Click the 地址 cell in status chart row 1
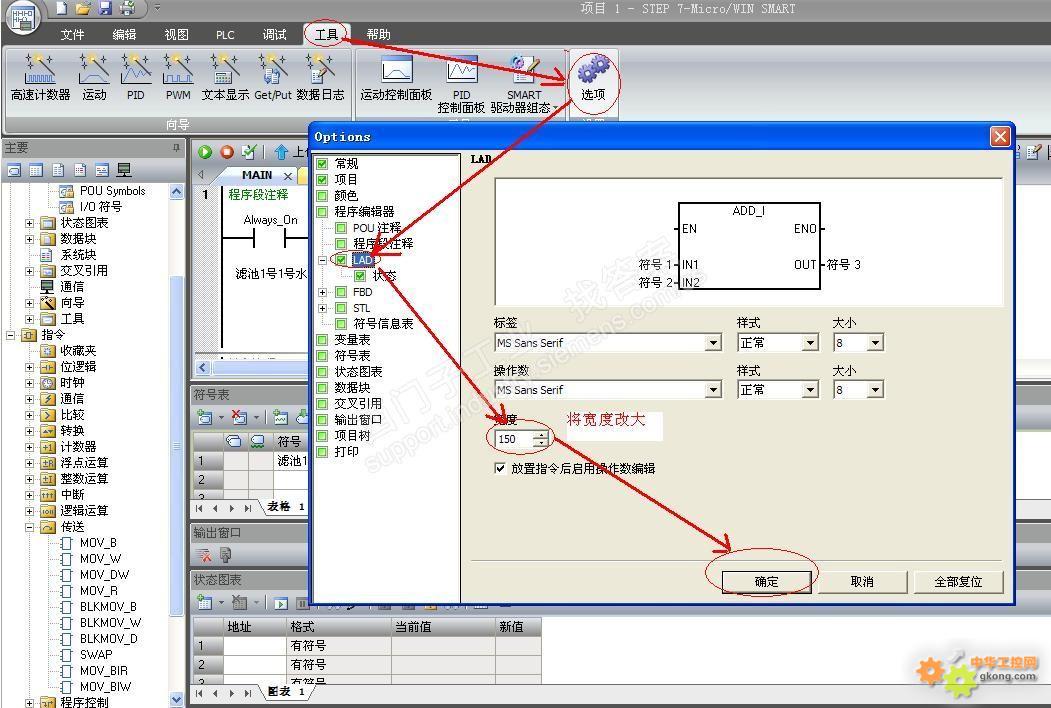The image size is (1051, 708). click(x=255, y=646)
